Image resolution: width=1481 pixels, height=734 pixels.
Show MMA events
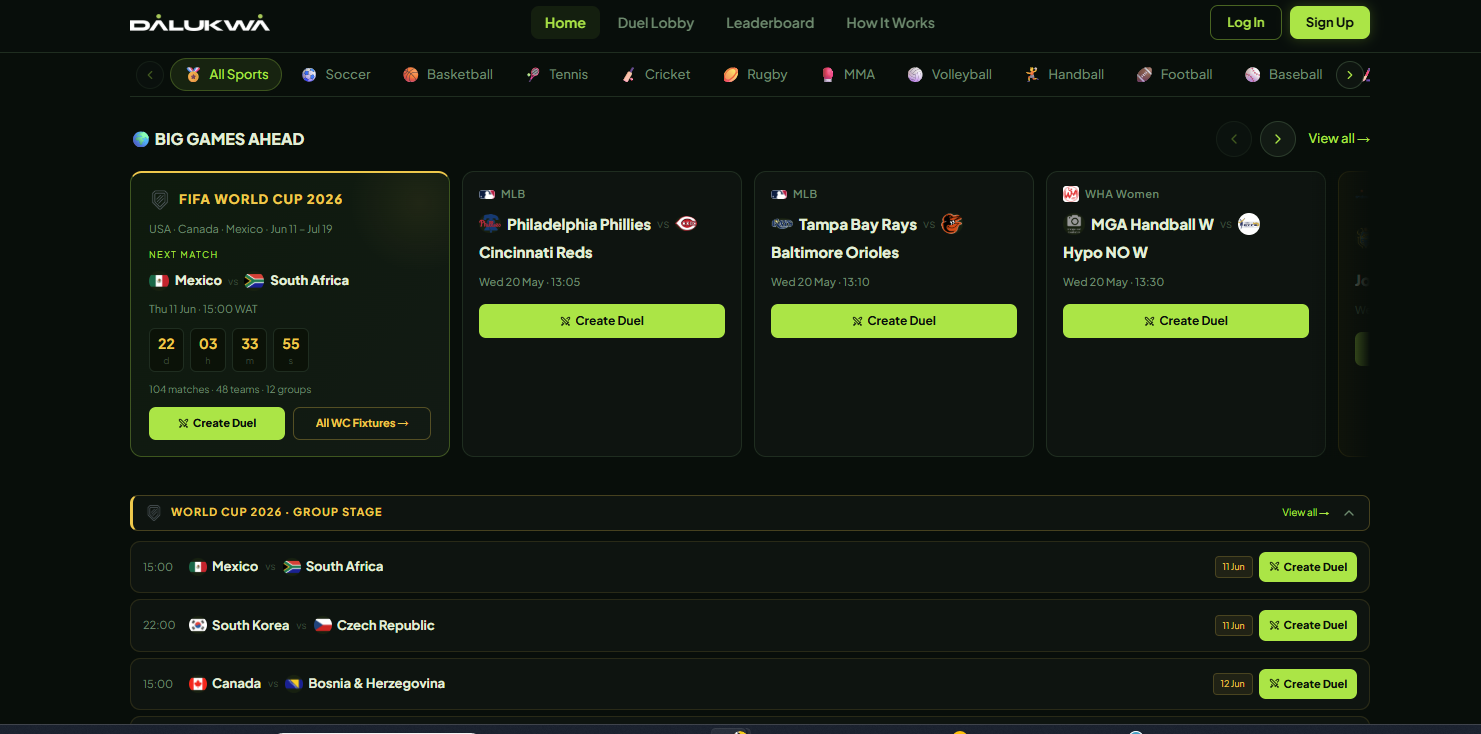click(x=848, y=75)
